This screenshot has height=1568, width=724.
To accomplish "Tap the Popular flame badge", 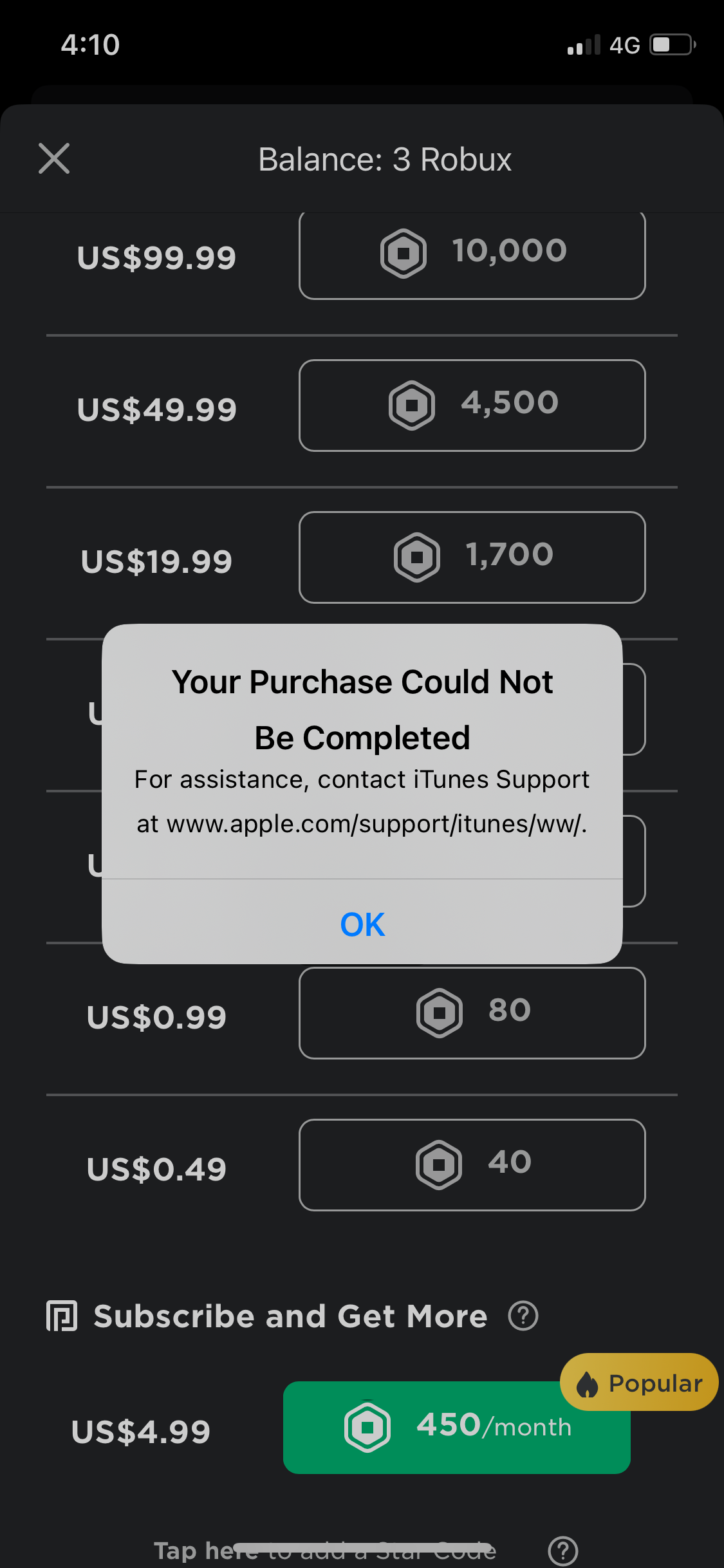I will 639,1383.
